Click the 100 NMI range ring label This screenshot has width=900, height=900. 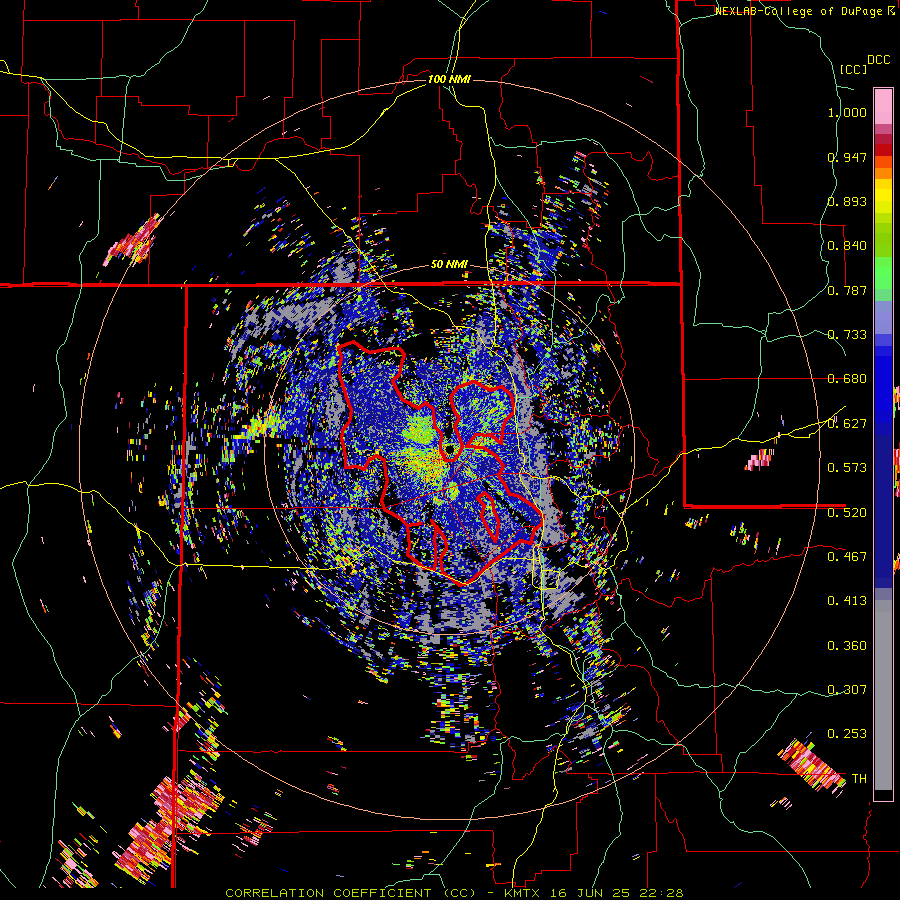coord(449,79)
